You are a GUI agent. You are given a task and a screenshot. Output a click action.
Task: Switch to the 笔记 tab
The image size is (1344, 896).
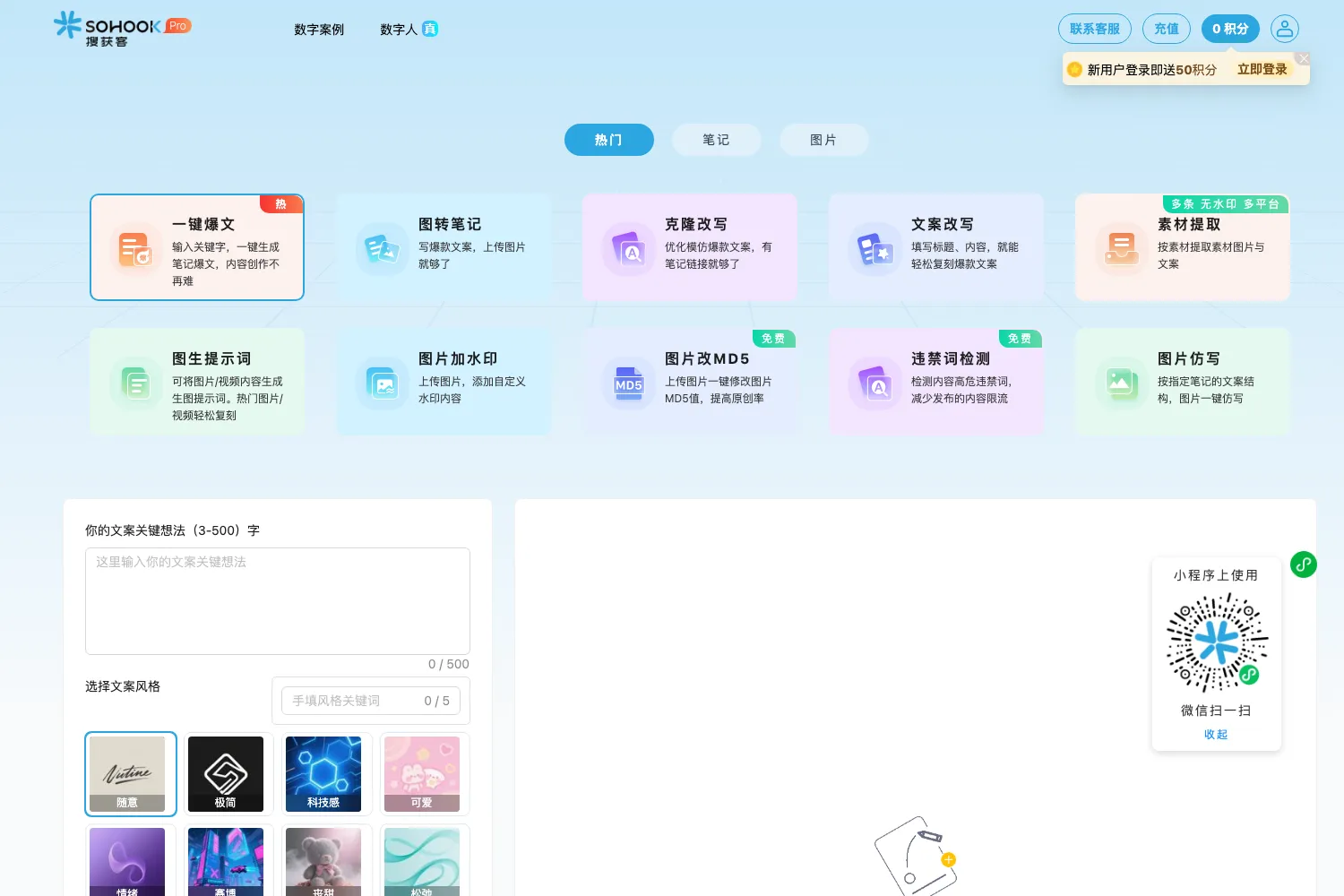coord(717,140)
